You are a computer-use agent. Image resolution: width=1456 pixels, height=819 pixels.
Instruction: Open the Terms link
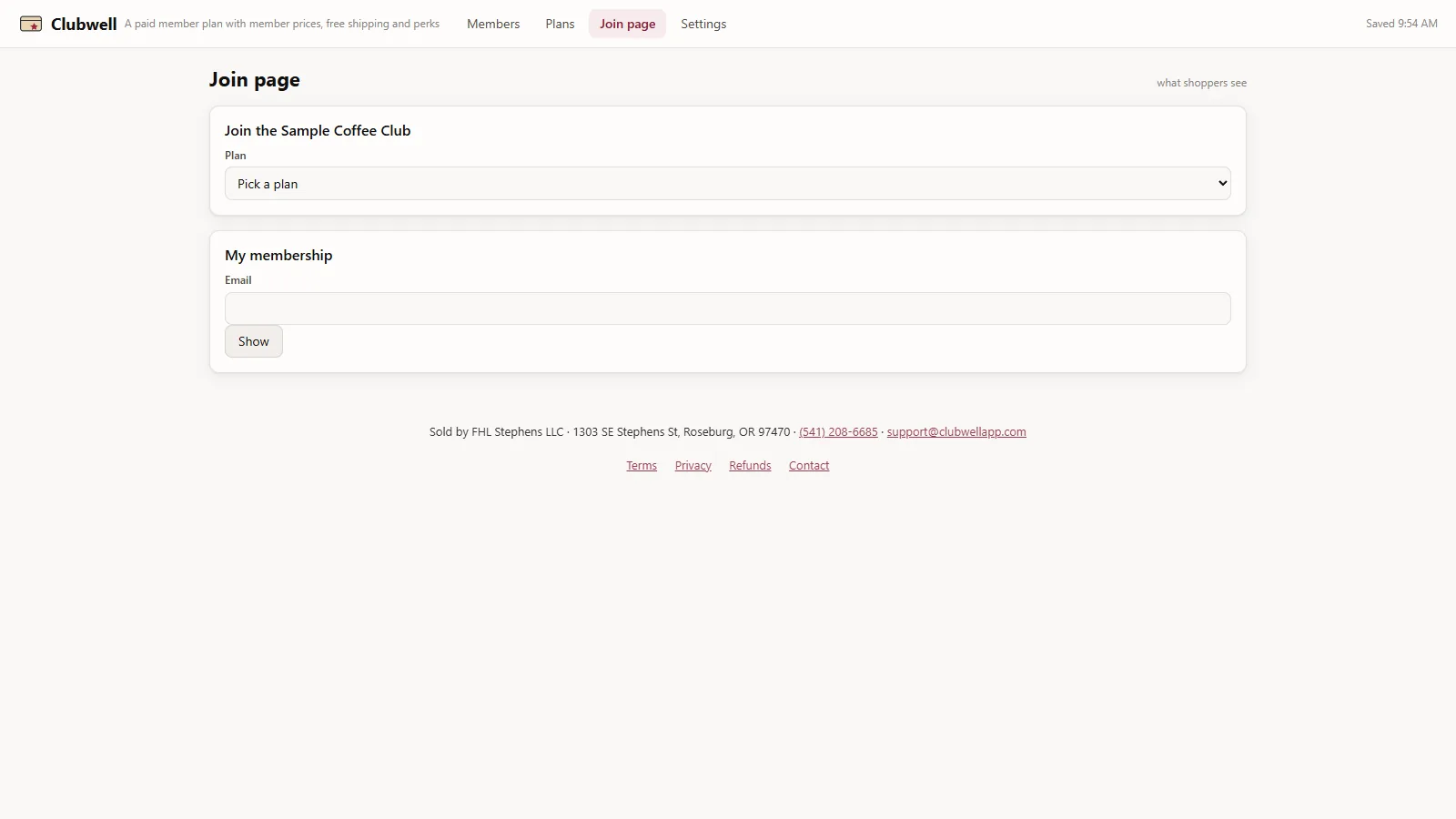(x=642, y=466)
